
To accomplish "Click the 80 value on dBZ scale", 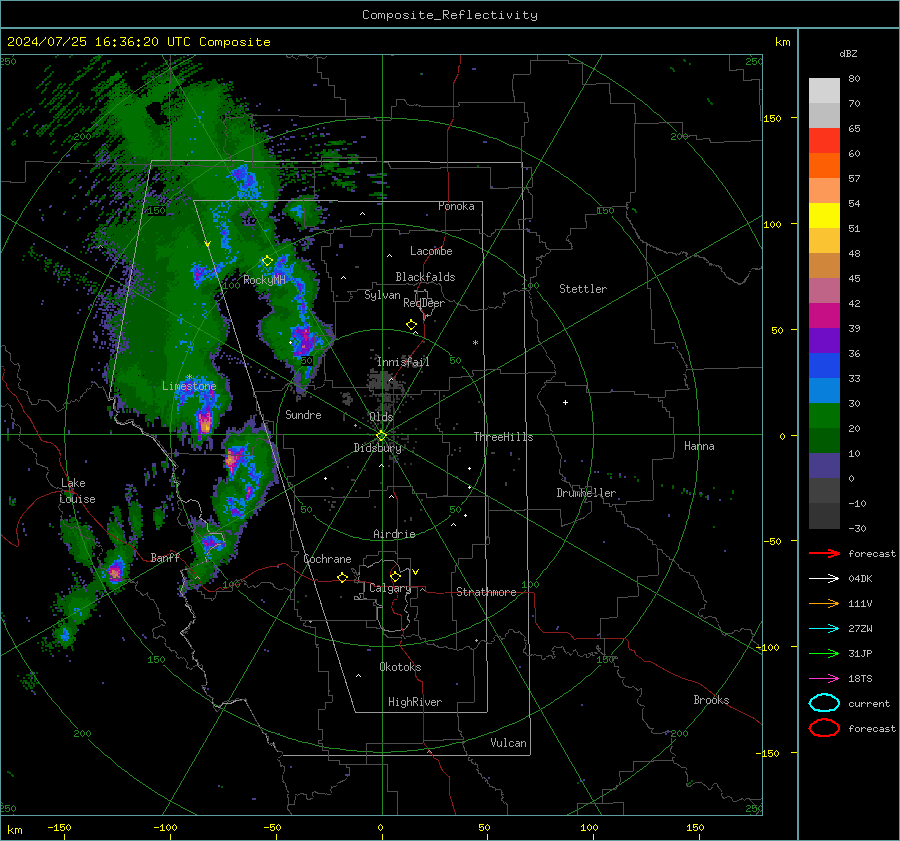I will click(x=854, y=78).
